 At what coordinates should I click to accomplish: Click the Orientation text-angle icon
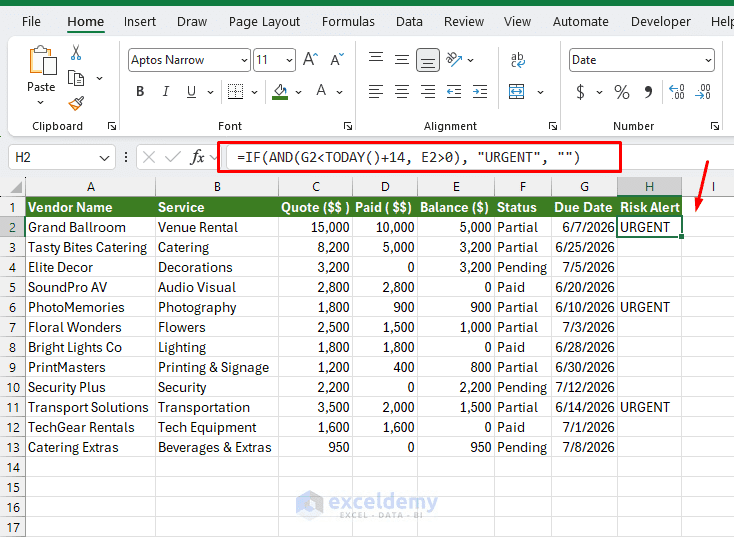454,59
